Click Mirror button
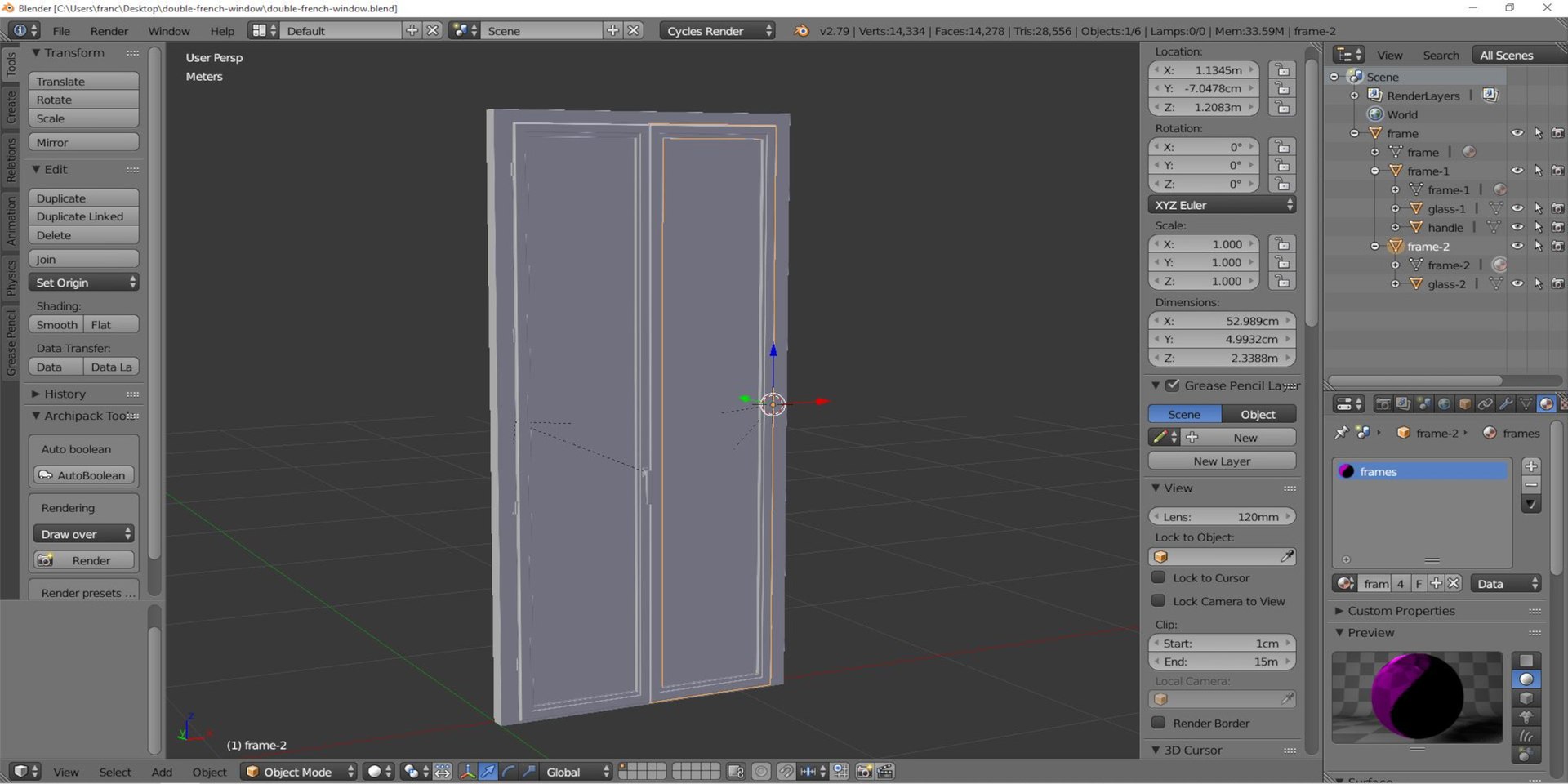The height and width of the screenshot is (784, 1568). click(x=84, y=142)
